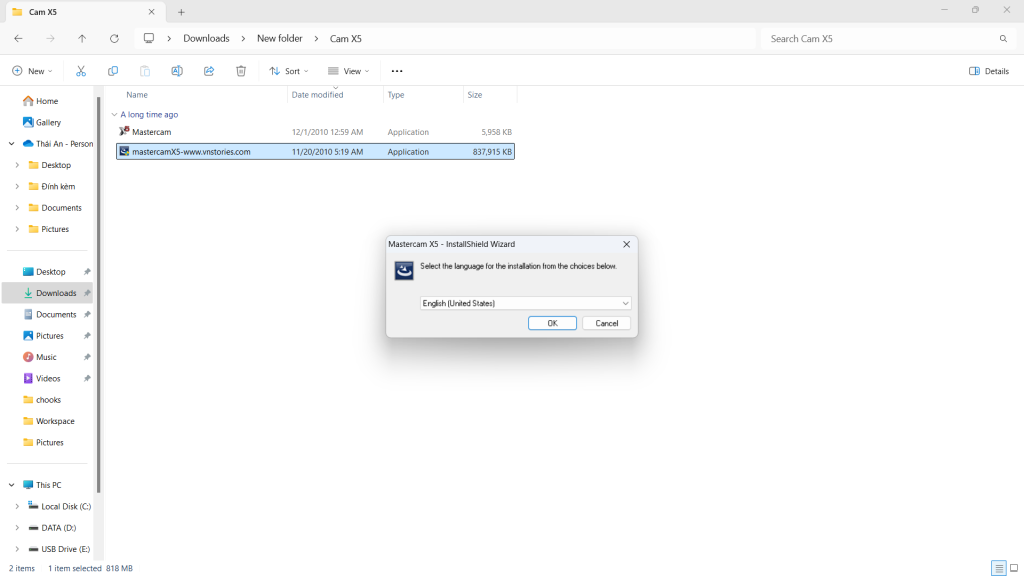Collapse the A long time ago group
1024x576 pixels.
pos(114,114)
